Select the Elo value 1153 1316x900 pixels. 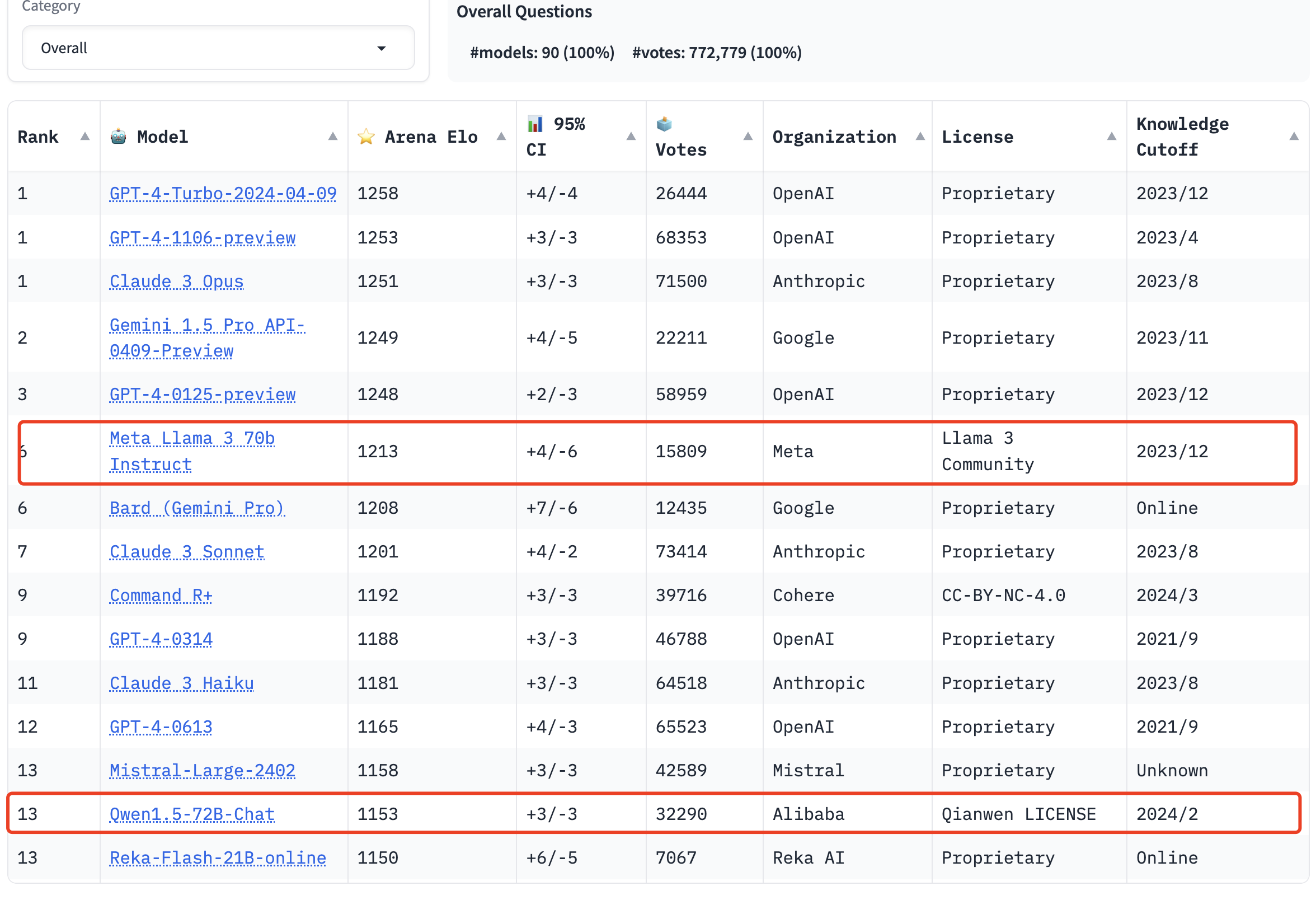378,814
